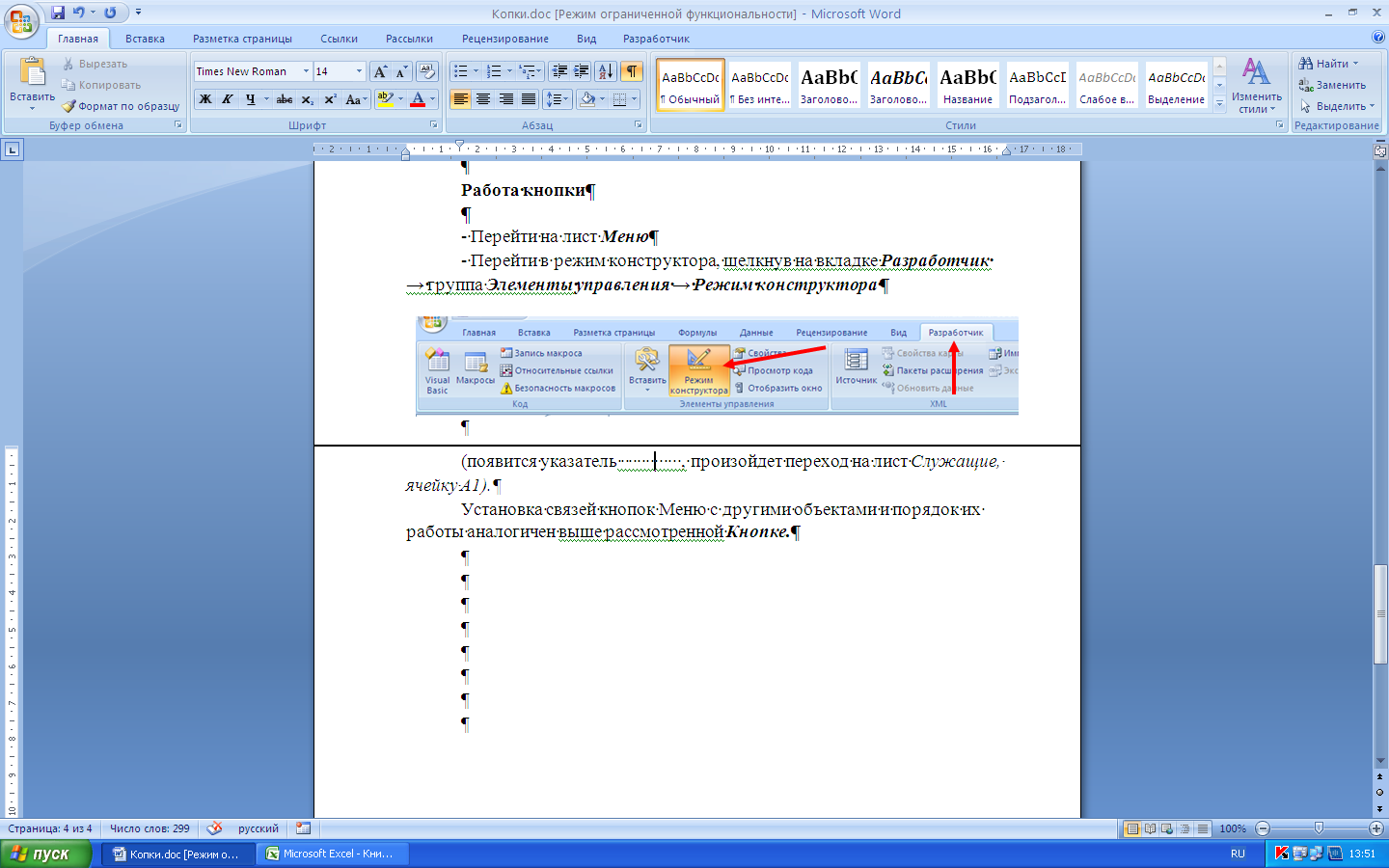Click the пуск Start button
The width and height of the screenshot is (1389, 868).
click(46, 854)
